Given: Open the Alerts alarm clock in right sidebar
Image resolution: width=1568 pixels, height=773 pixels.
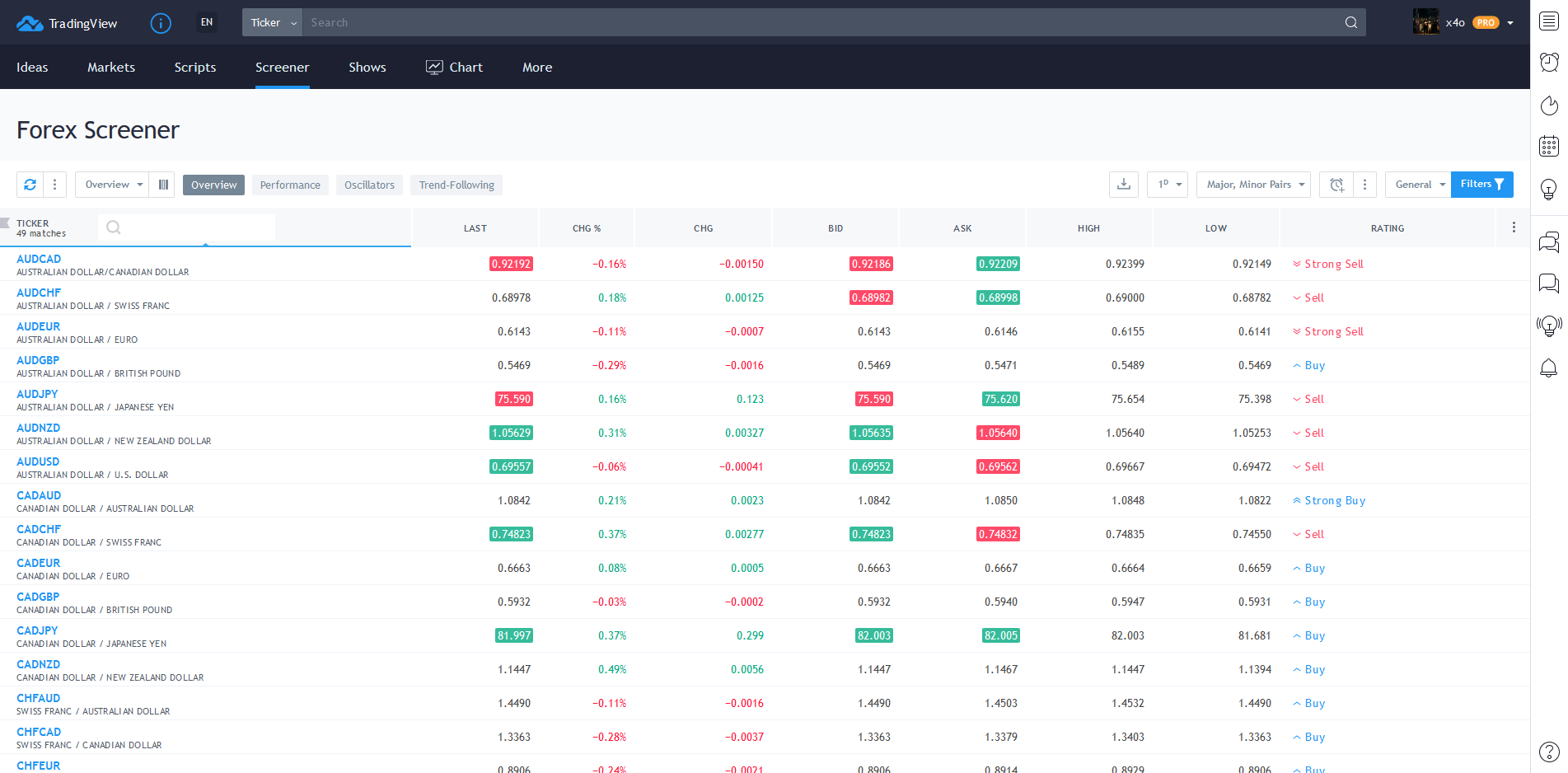Looking at the screenshot, I should click(x=1549, y=63).
